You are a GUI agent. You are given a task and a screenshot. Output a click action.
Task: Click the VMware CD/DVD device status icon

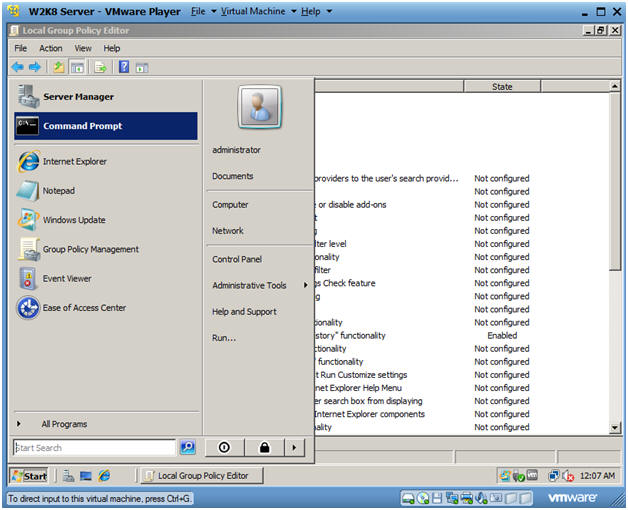[x=423, y=498]
